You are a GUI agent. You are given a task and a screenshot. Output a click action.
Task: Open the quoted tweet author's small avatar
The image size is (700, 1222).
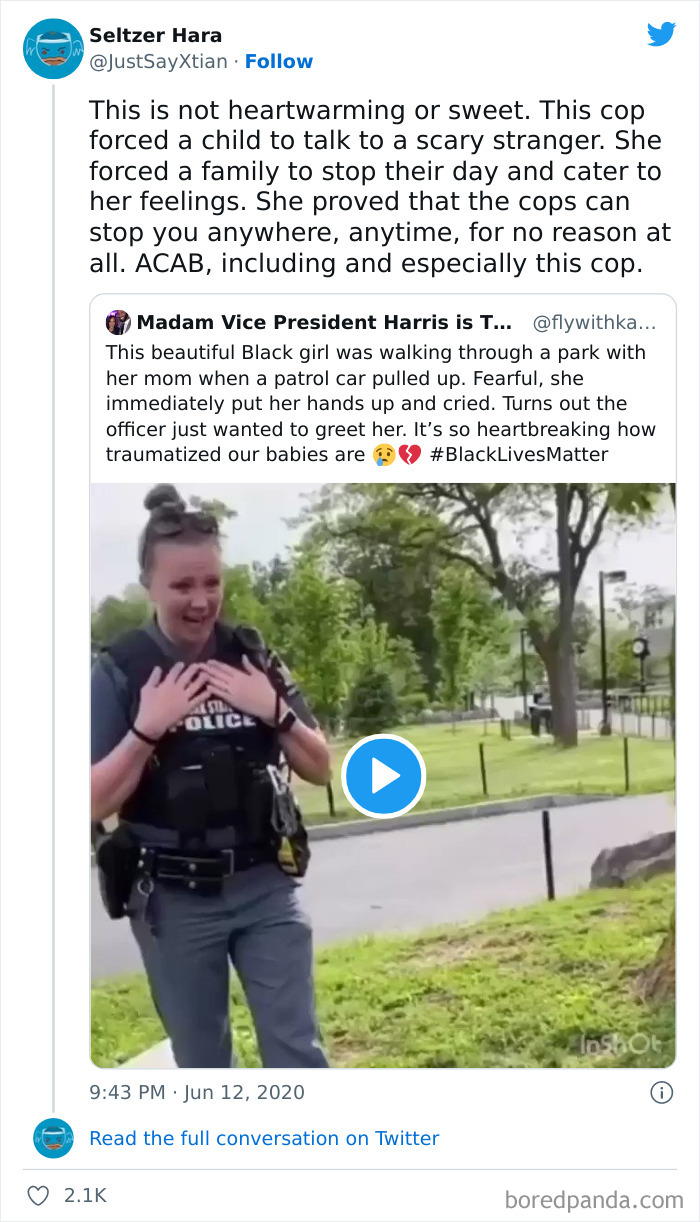coord(118,323)
